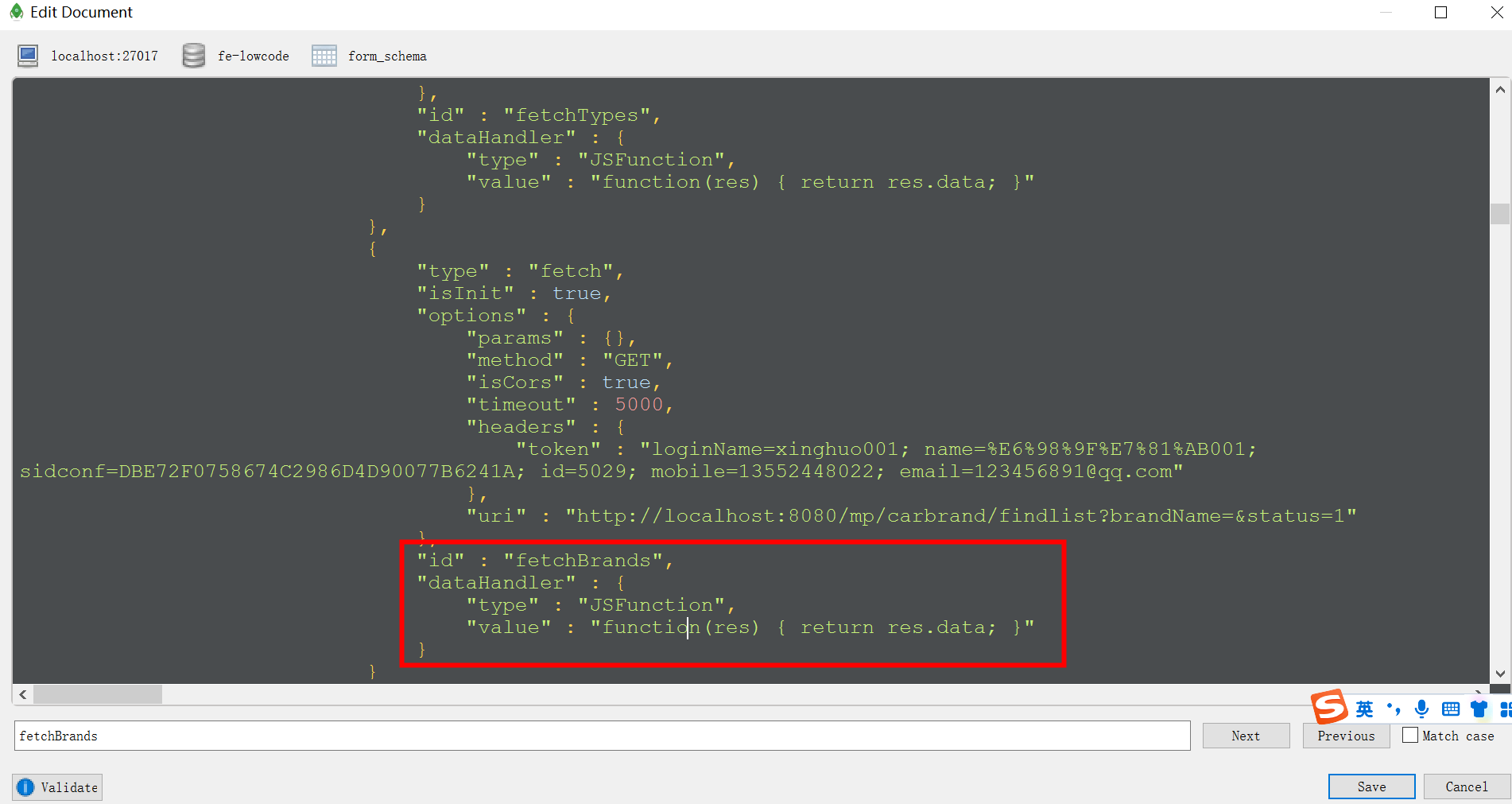Click the "fetchBrands" id value text
Viewport: 1512px width, 804px height.
click(x=588, y=561)
